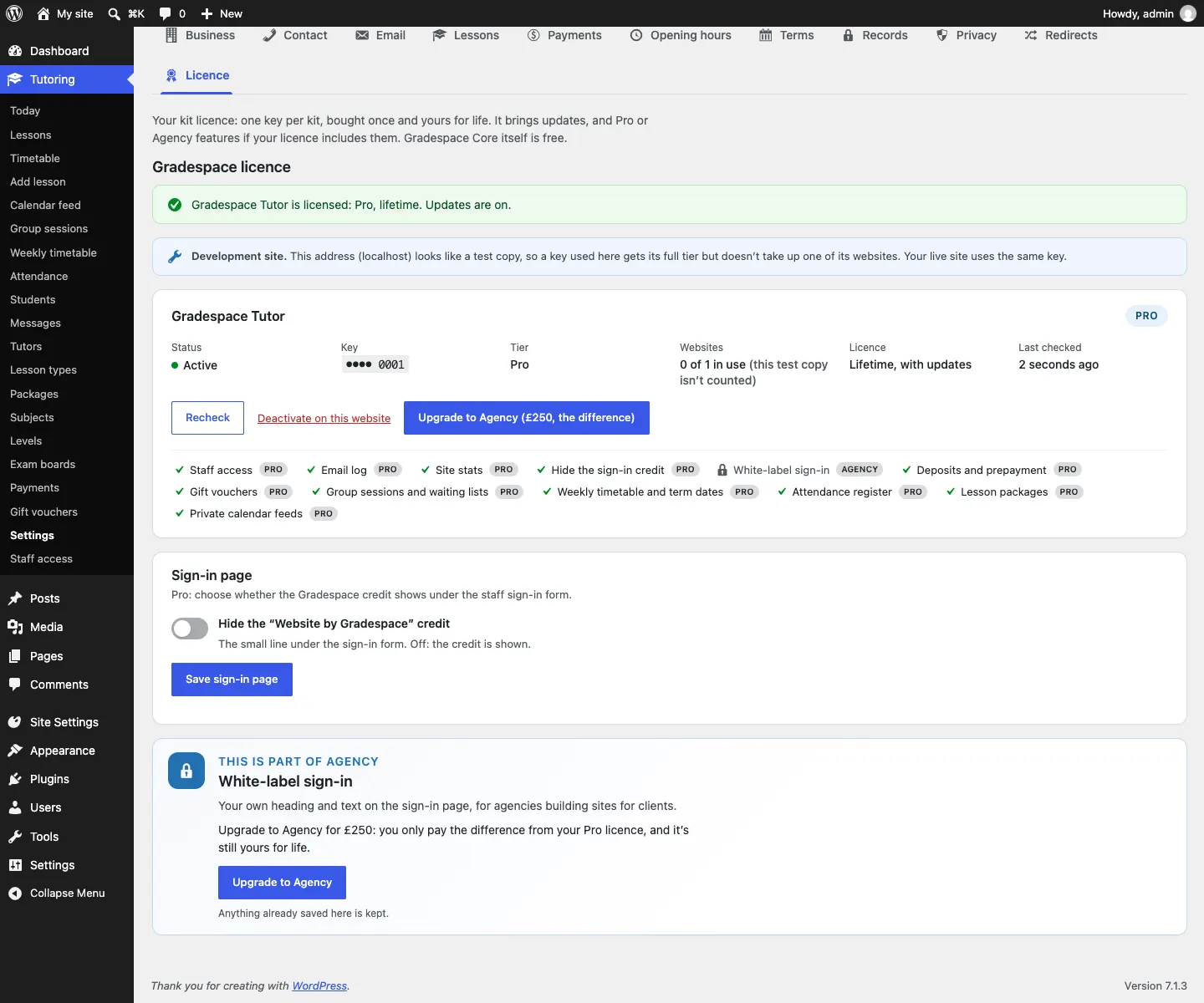
Task: Switch to the Business settings tab
Action: 200,35
